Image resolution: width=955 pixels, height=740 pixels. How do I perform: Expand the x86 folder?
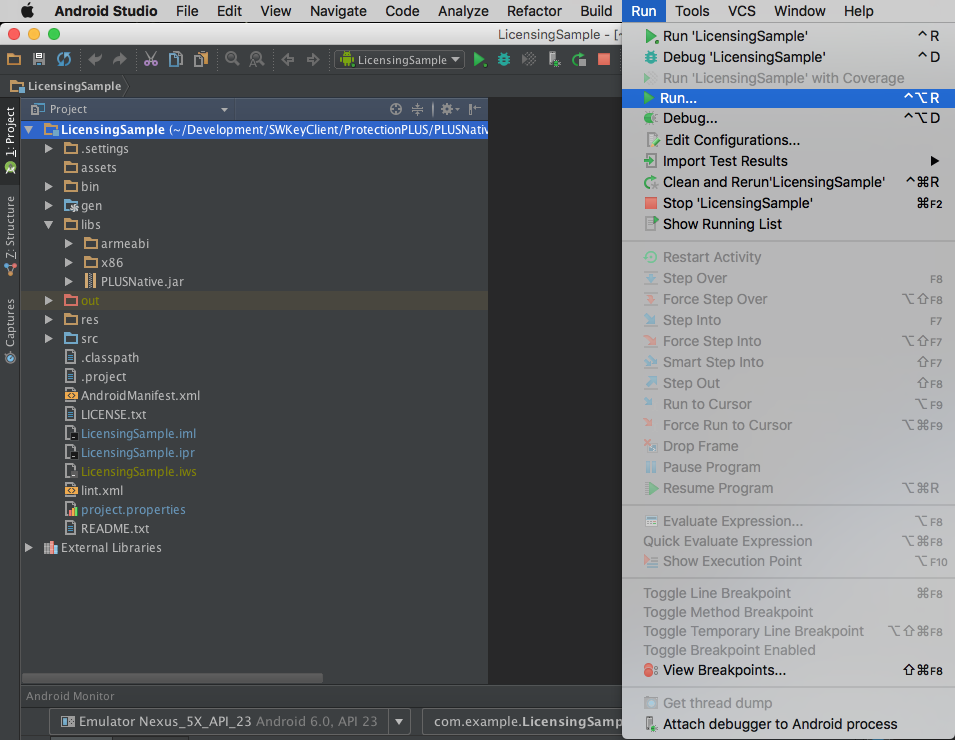point(69,263)
